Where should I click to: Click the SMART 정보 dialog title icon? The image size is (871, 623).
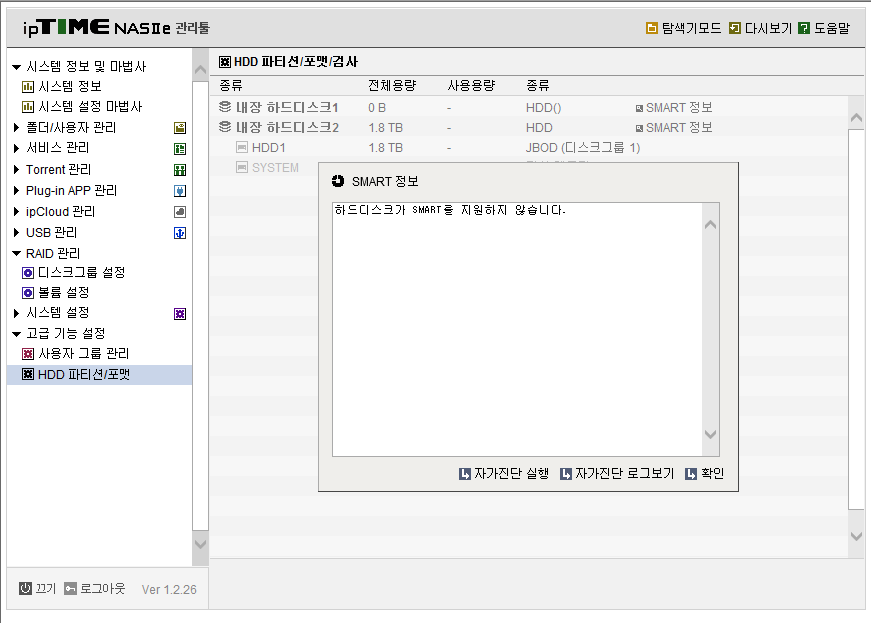tap(338, 181)
